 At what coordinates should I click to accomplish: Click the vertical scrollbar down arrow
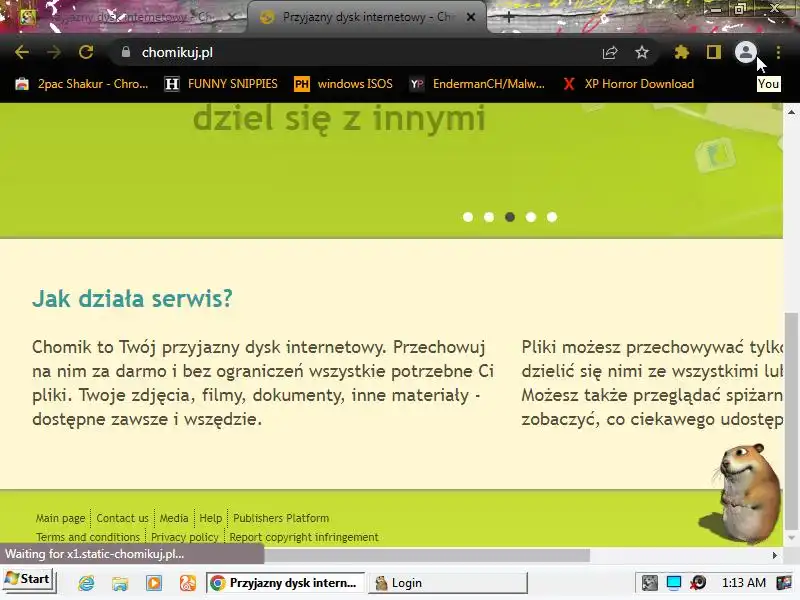click(791, 538)
